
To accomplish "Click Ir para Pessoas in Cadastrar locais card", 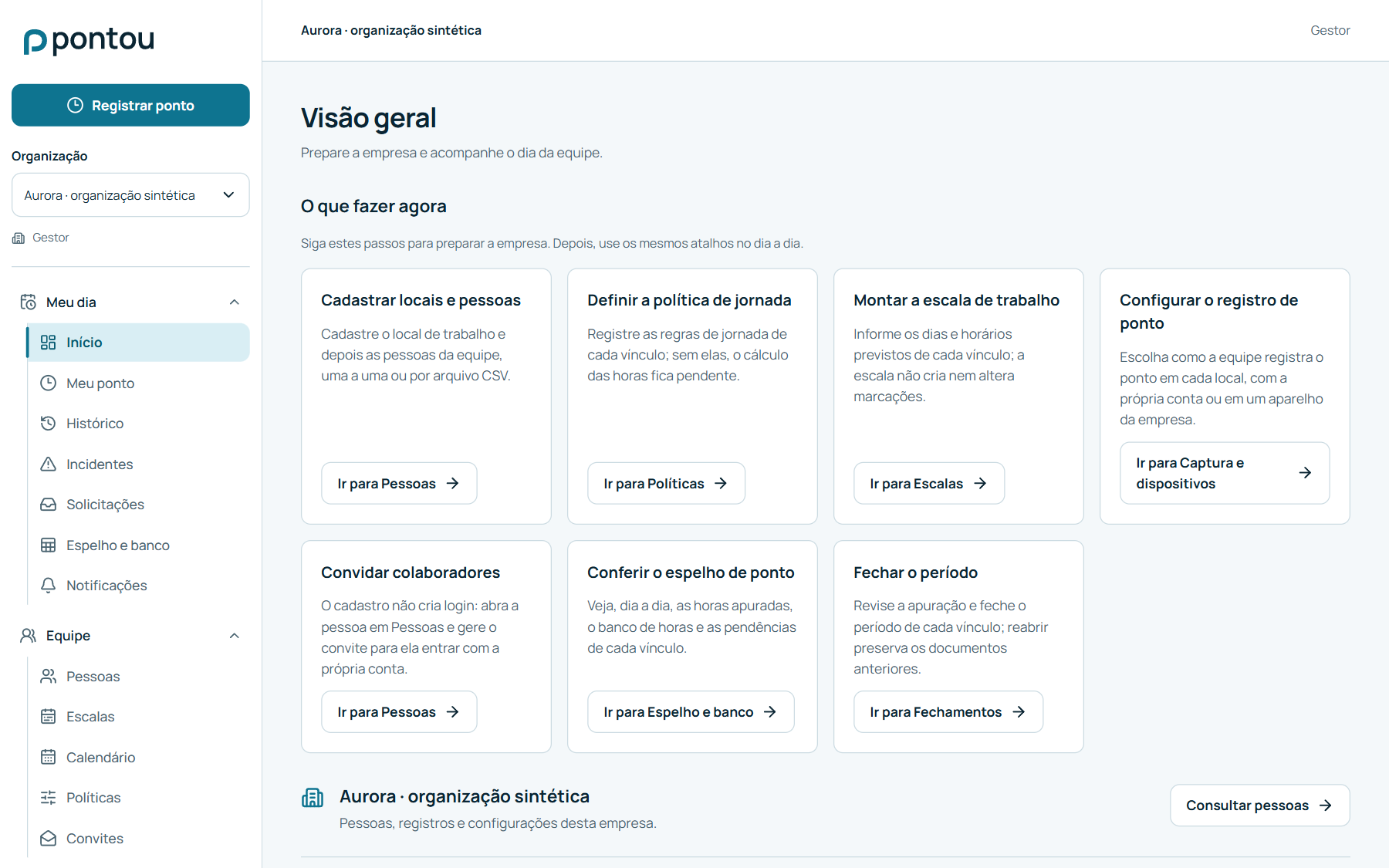I will [399, 483].
